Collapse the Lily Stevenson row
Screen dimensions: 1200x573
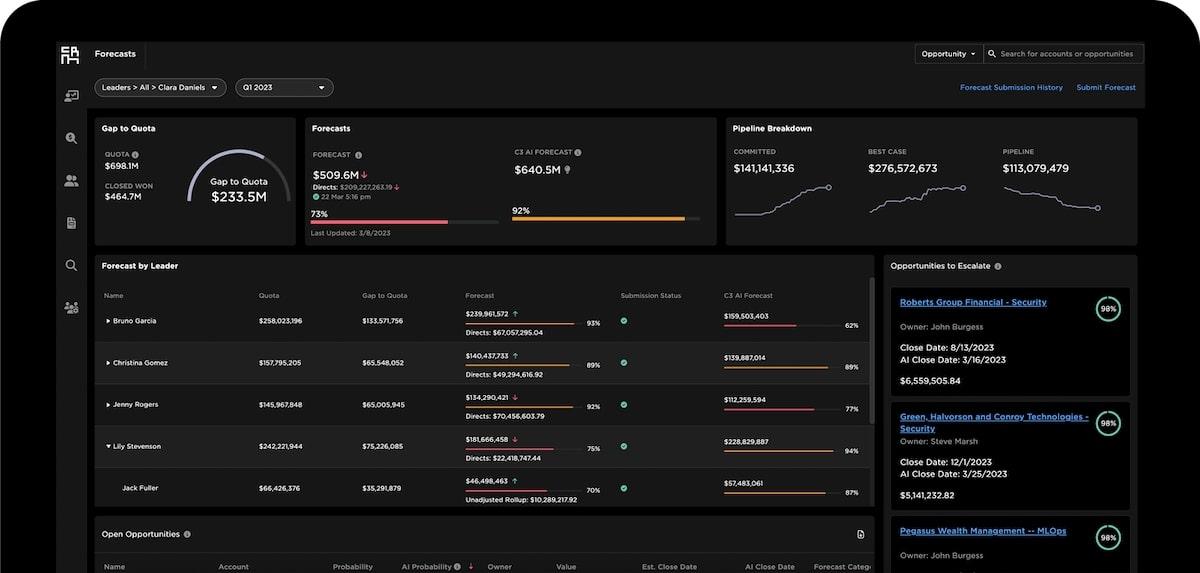[108, 447]
